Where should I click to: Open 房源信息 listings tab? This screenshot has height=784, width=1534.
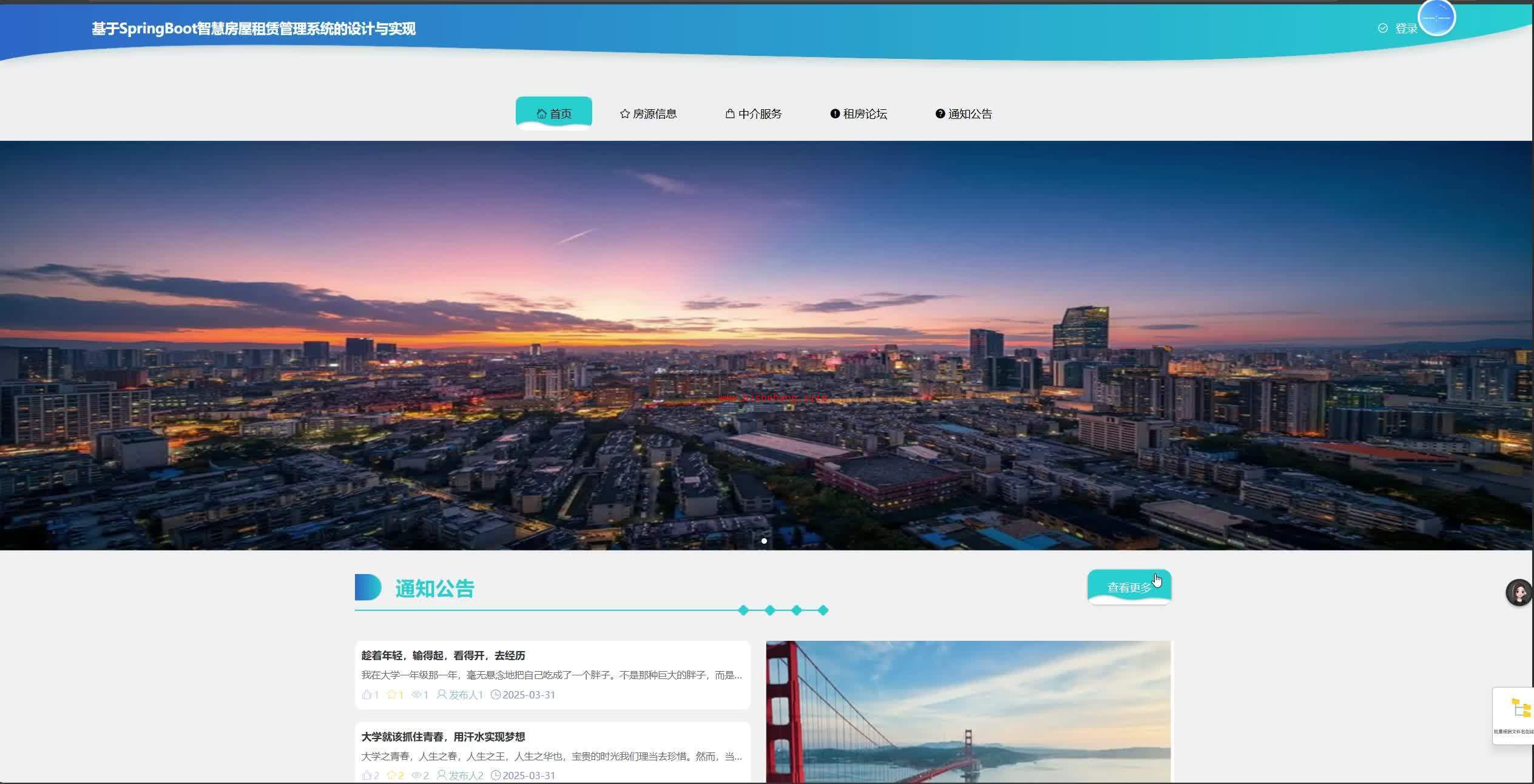point(648,113)
